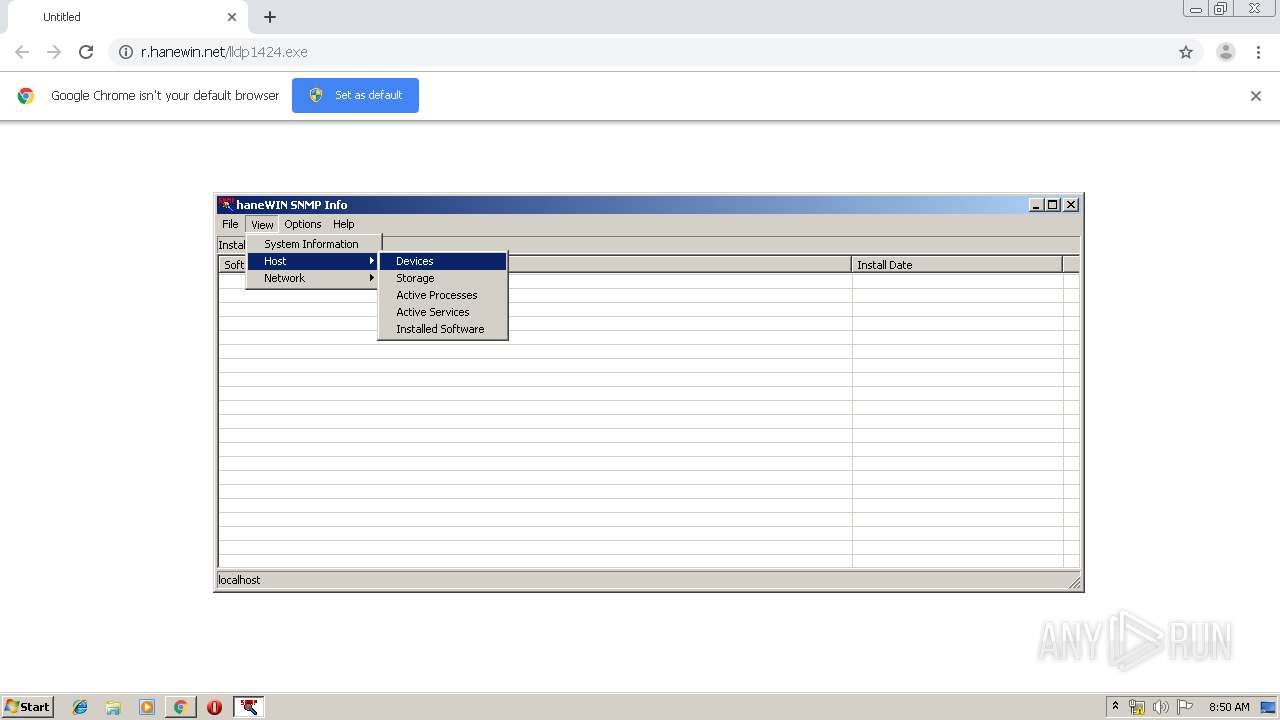Switch to Chrome taskbar button
The image size is (1280, 720).
[180, 707]
